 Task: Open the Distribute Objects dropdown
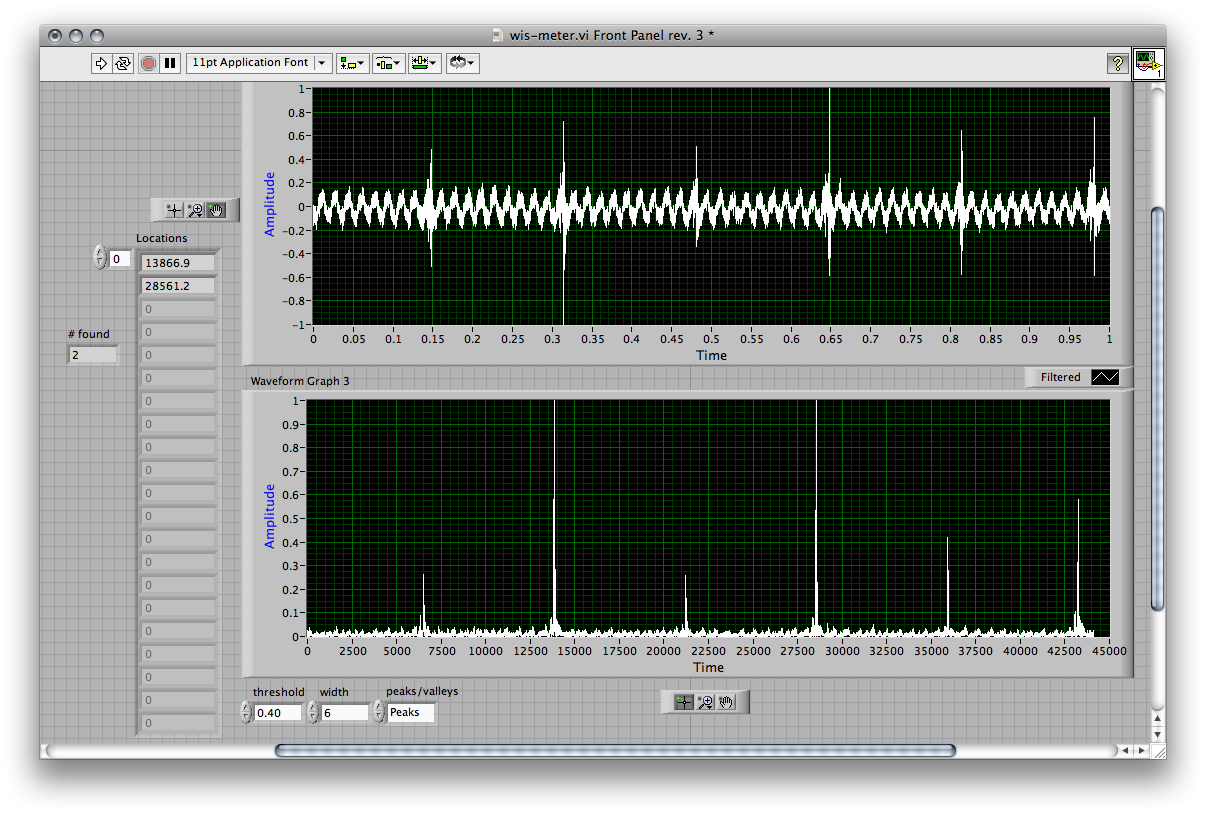click(388, 63)
